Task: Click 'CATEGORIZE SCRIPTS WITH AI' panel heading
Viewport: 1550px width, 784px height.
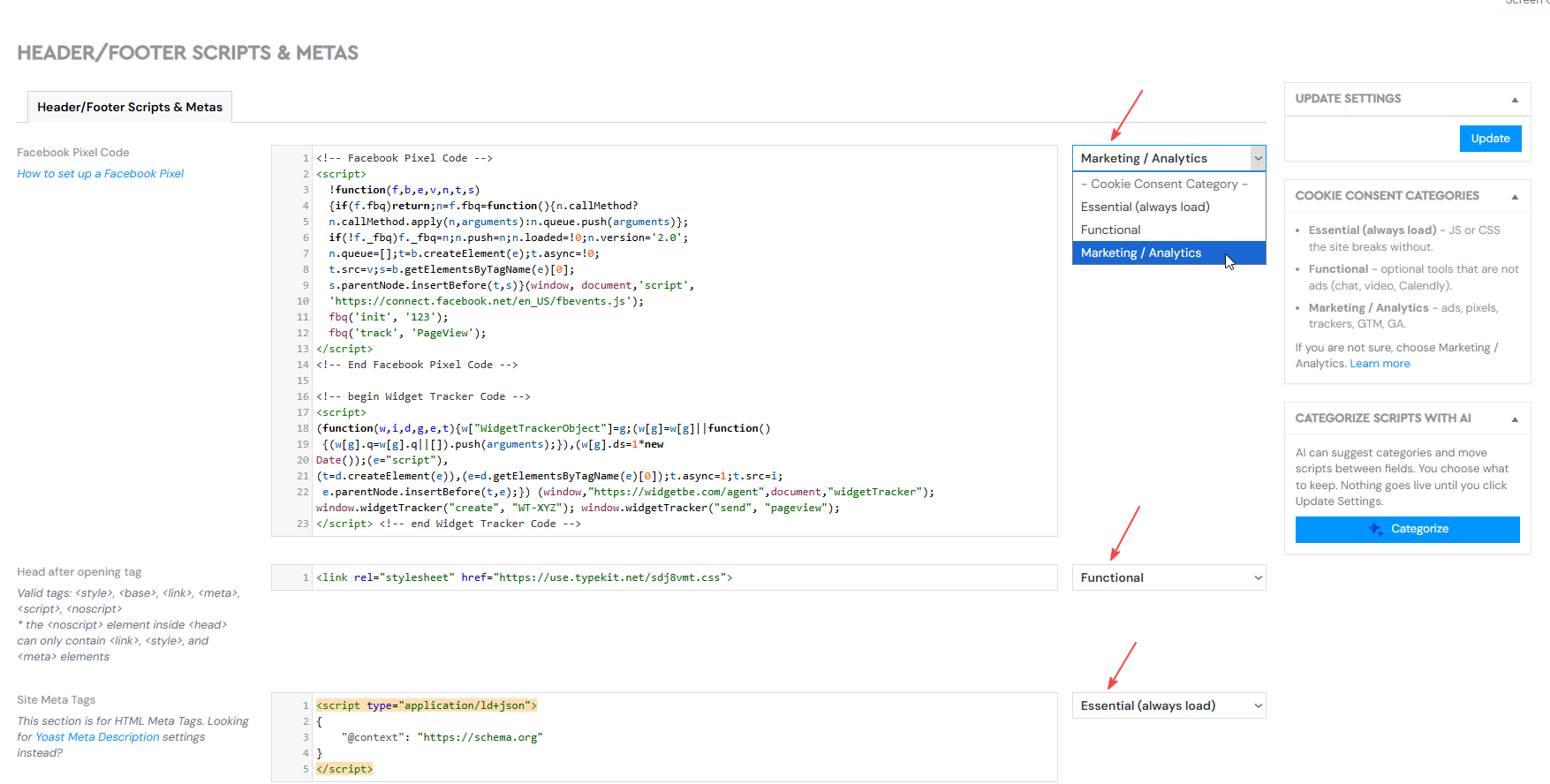Action: [x=1383, y=418]
